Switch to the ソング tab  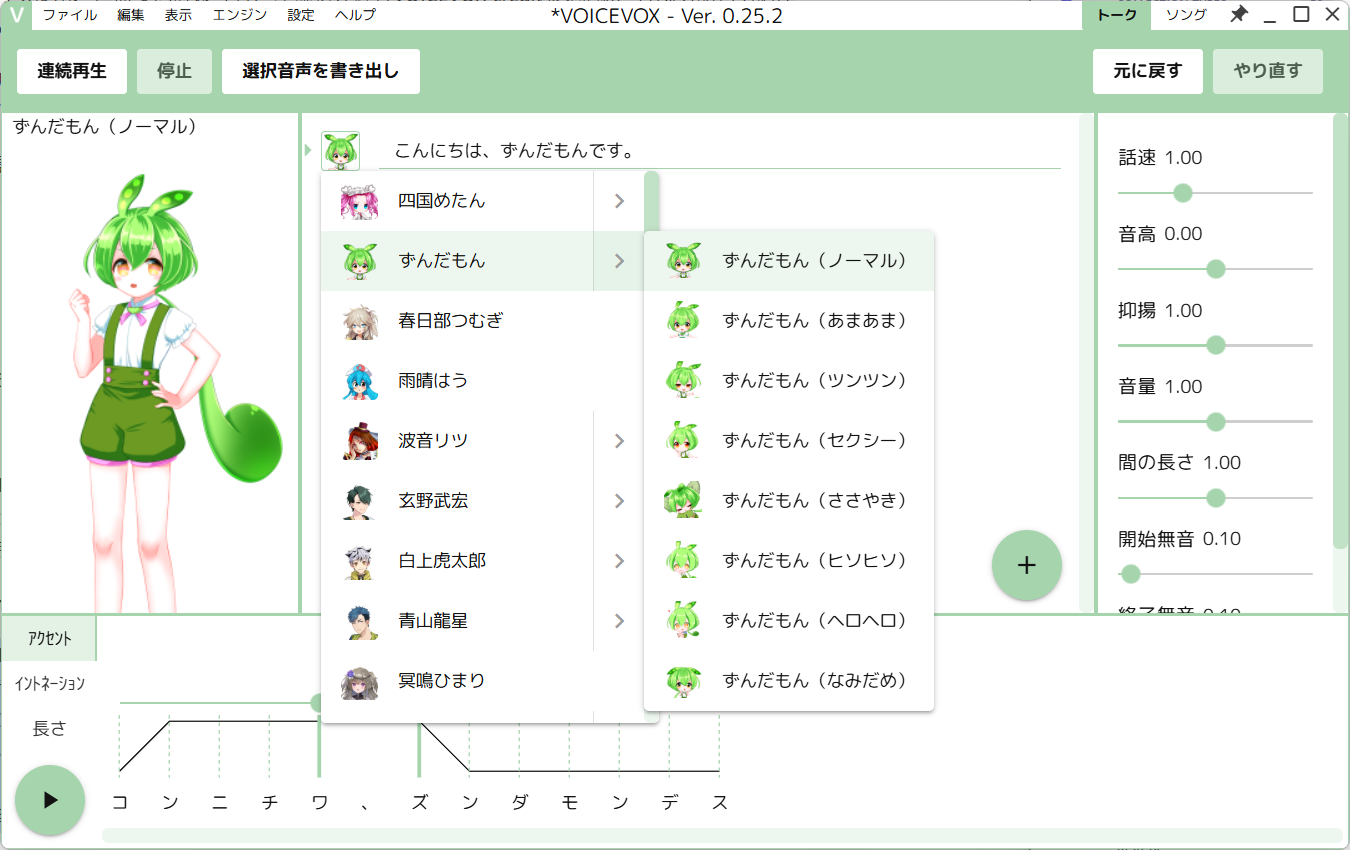pyautogui.click(x=1186, y=15)
